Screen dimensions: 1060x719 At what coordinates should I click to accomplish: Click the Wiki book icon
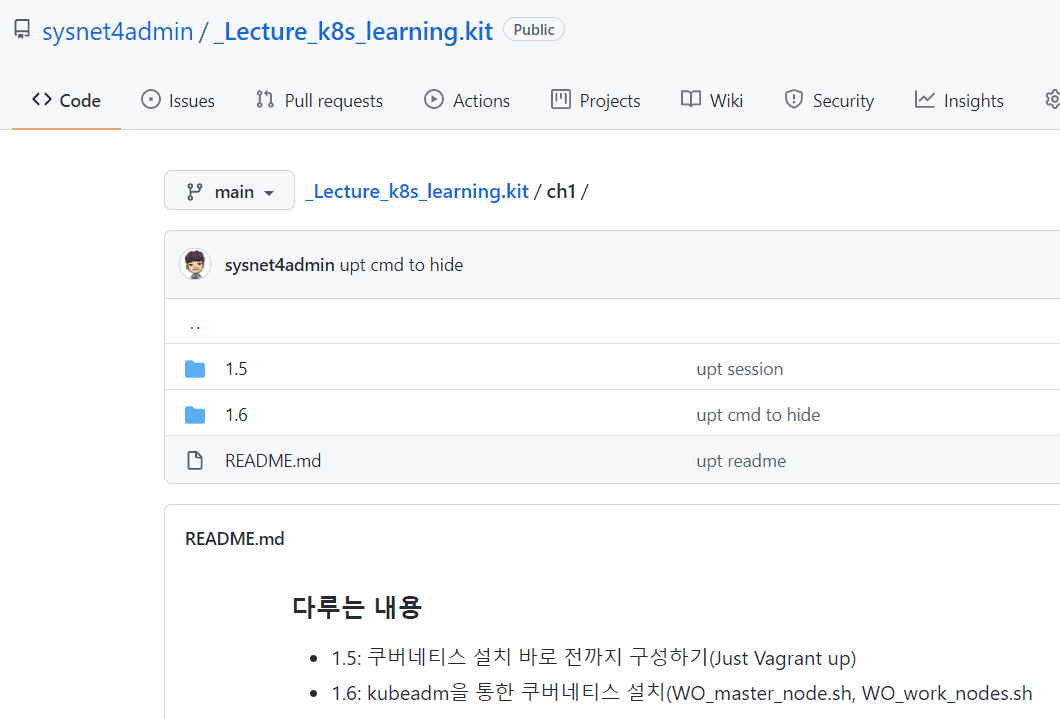[x=691, y=99]
